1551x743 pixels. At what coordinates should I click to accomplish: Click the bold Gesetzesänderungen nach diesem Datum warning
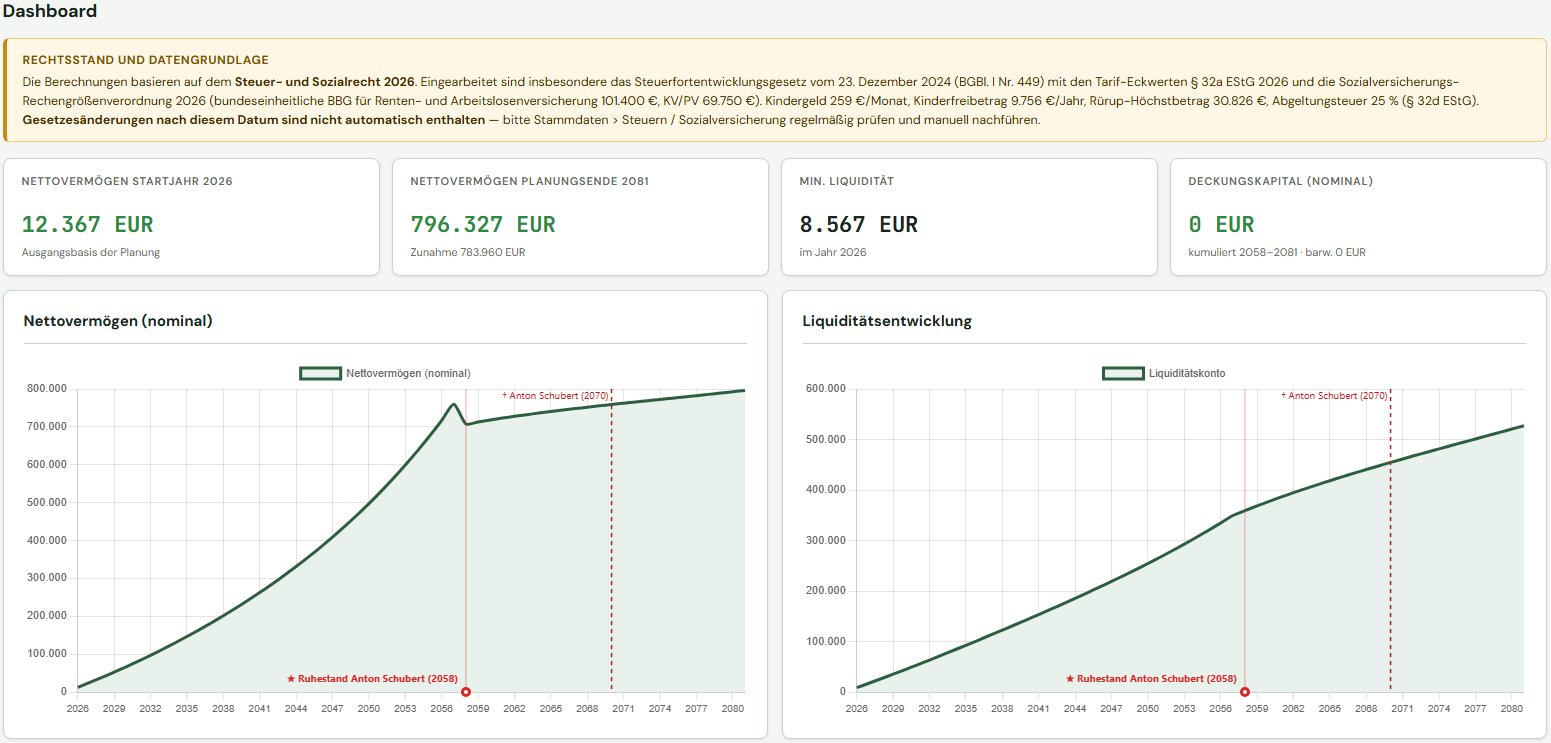coord(253,120)
